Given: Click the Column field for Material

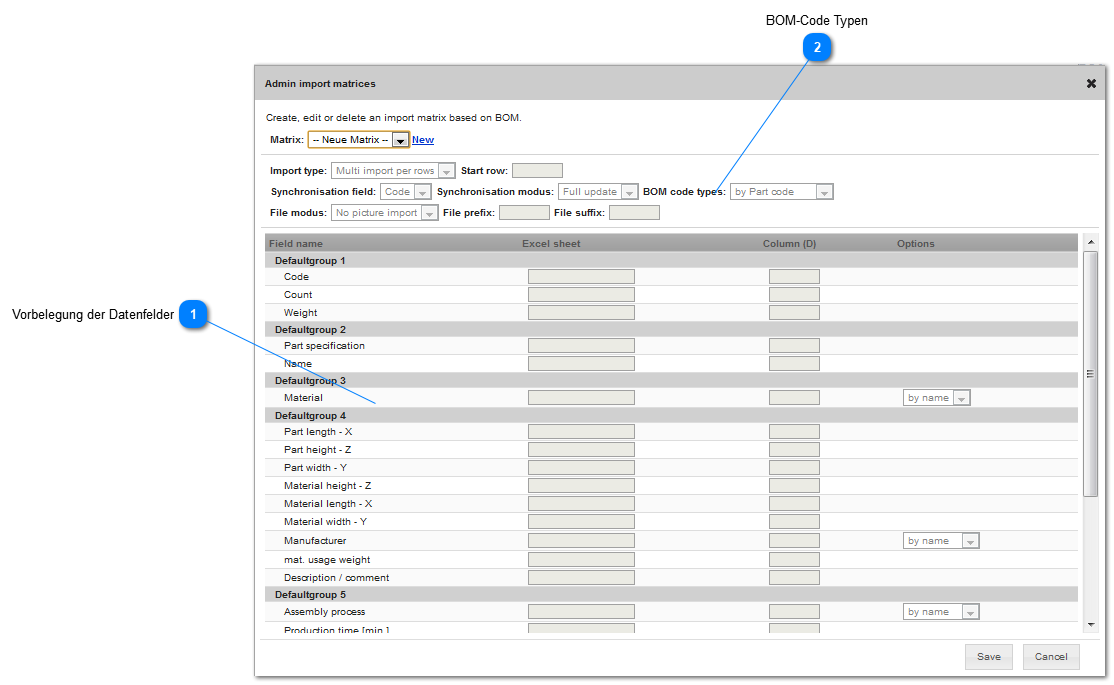Looking at the screenshot, I should tap(794, 398).
